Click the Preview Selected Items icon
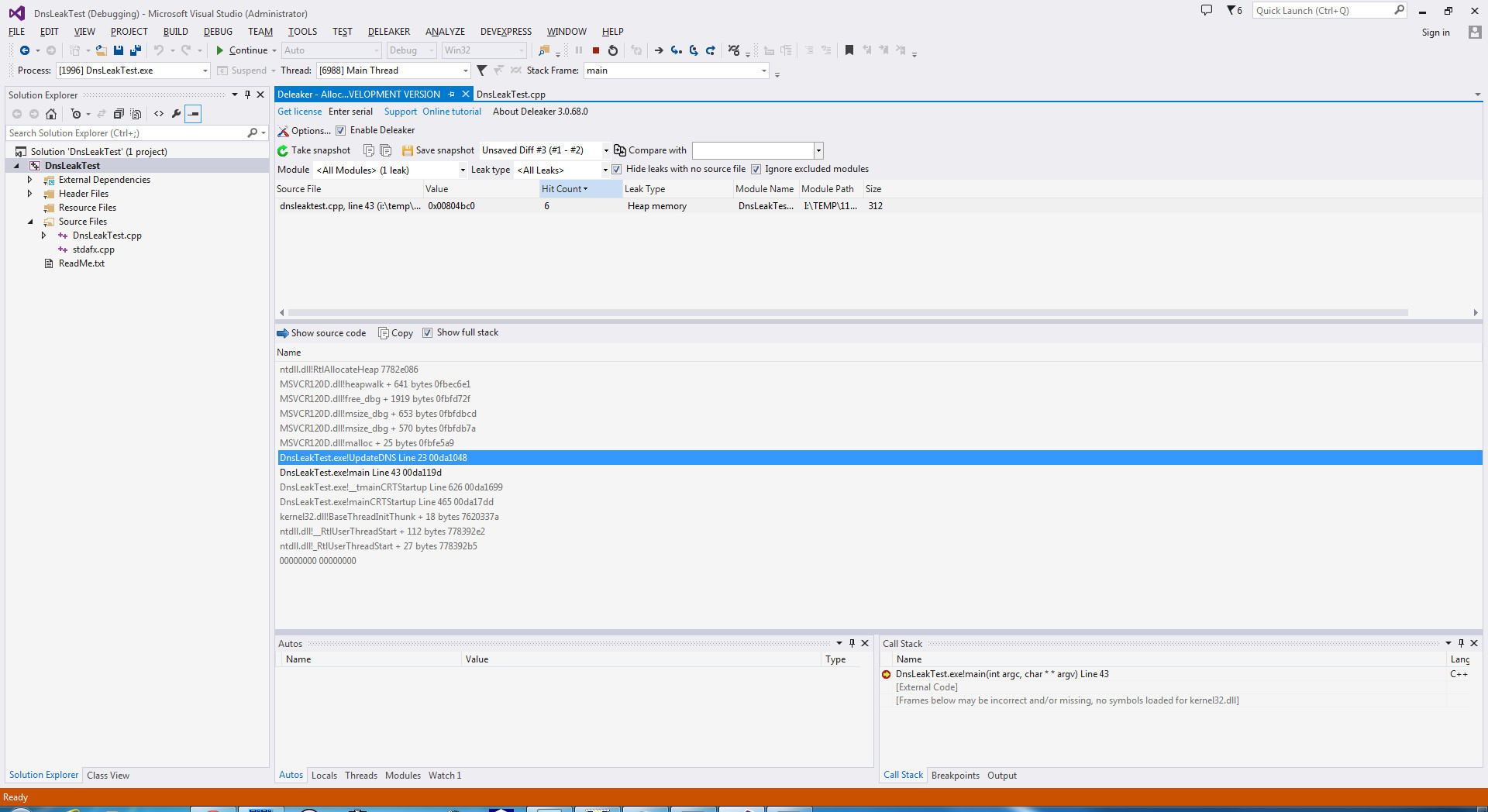The height and width of the screenshot is (812, 1488). (194, 114)
